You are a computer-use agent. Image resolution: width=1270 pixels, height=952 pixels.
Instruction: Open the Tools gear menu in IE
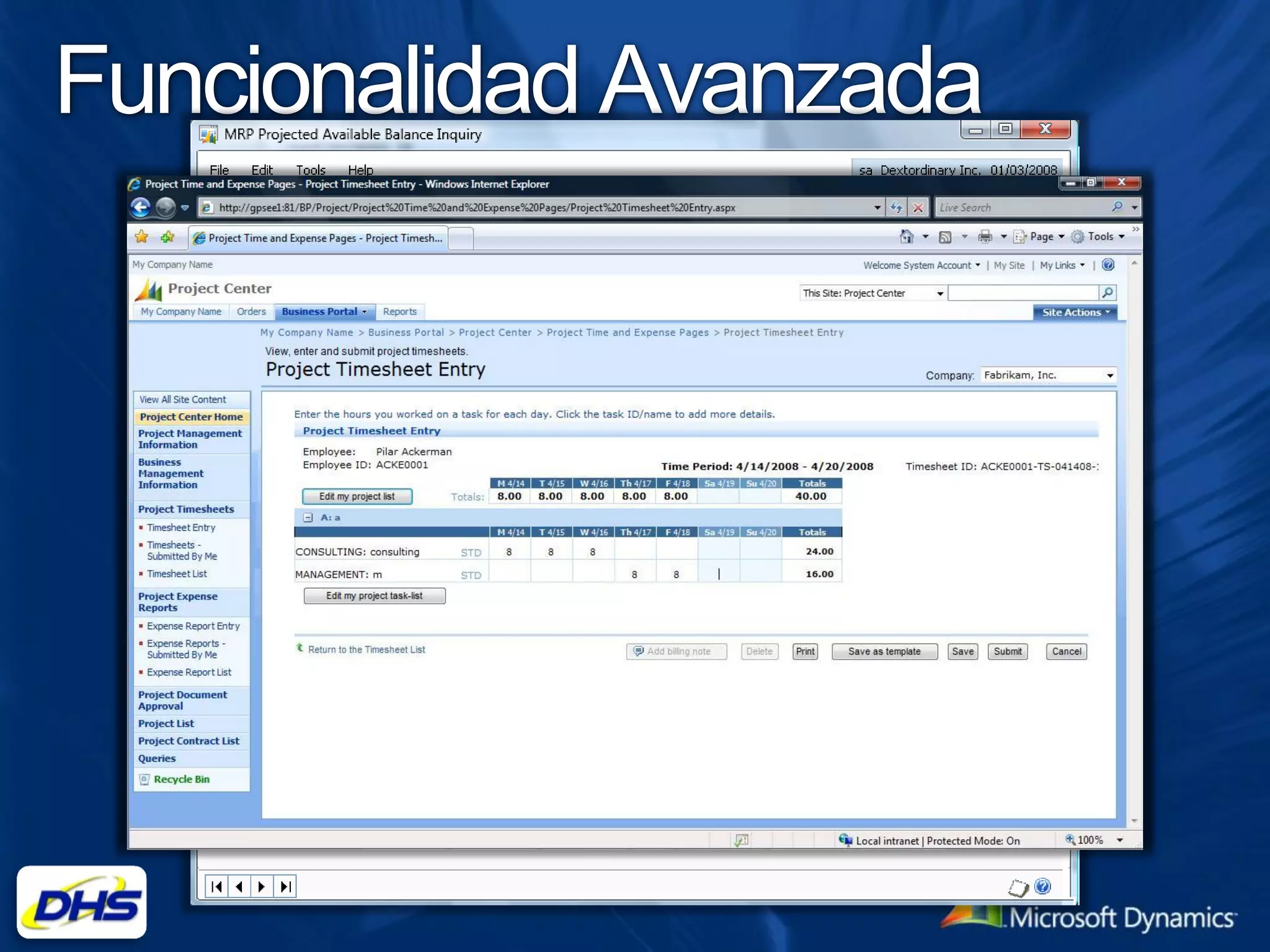tap(1098, 236)
